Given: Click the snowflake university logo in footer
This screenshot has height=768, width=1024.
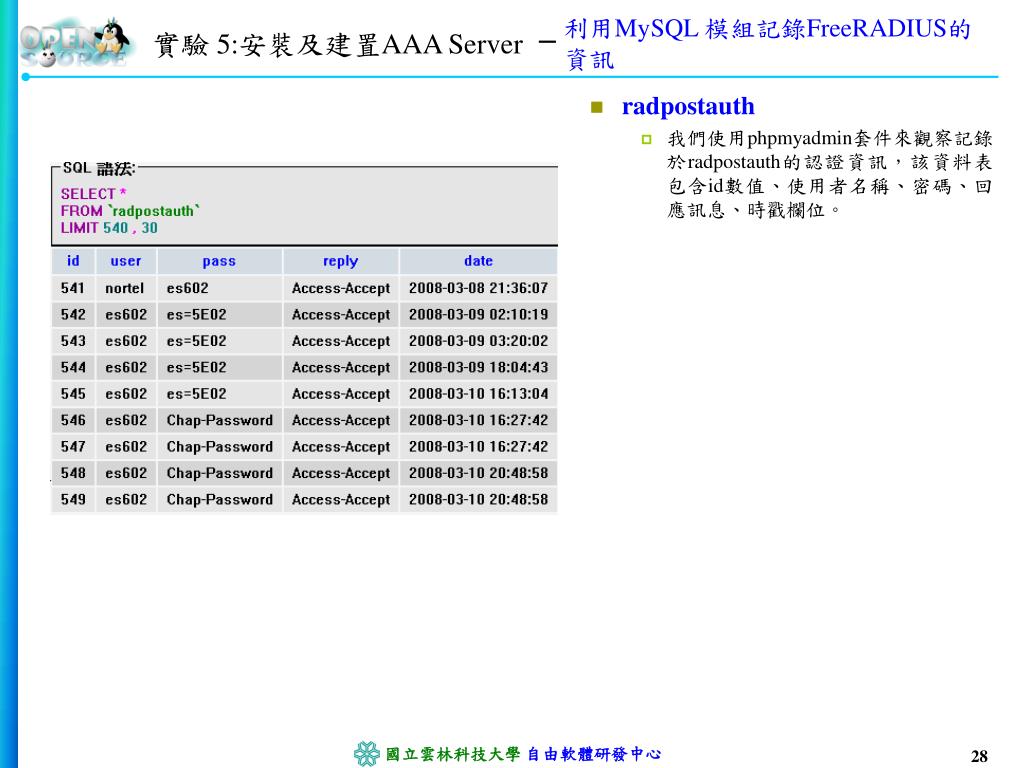Looking at the screenshot, I should [x=367, y=754].
